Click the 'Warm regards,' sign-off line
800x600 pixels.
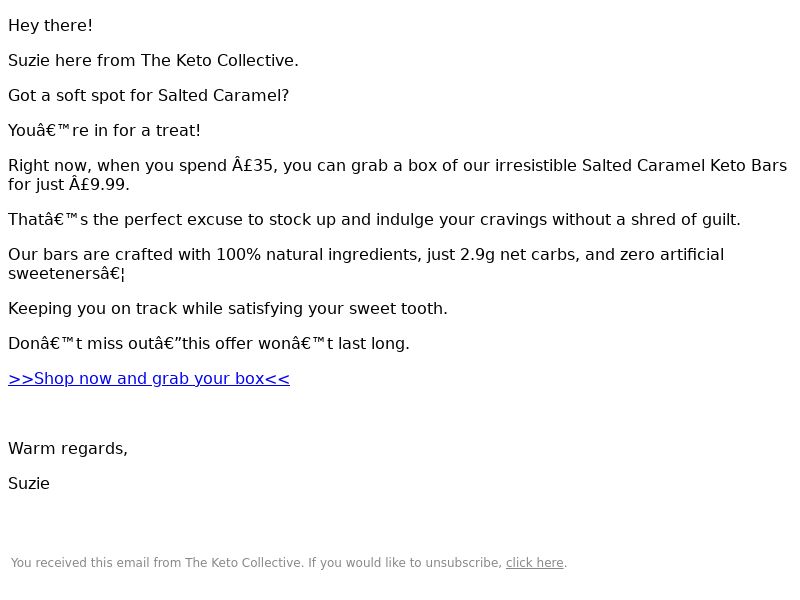tap(68, 449)
